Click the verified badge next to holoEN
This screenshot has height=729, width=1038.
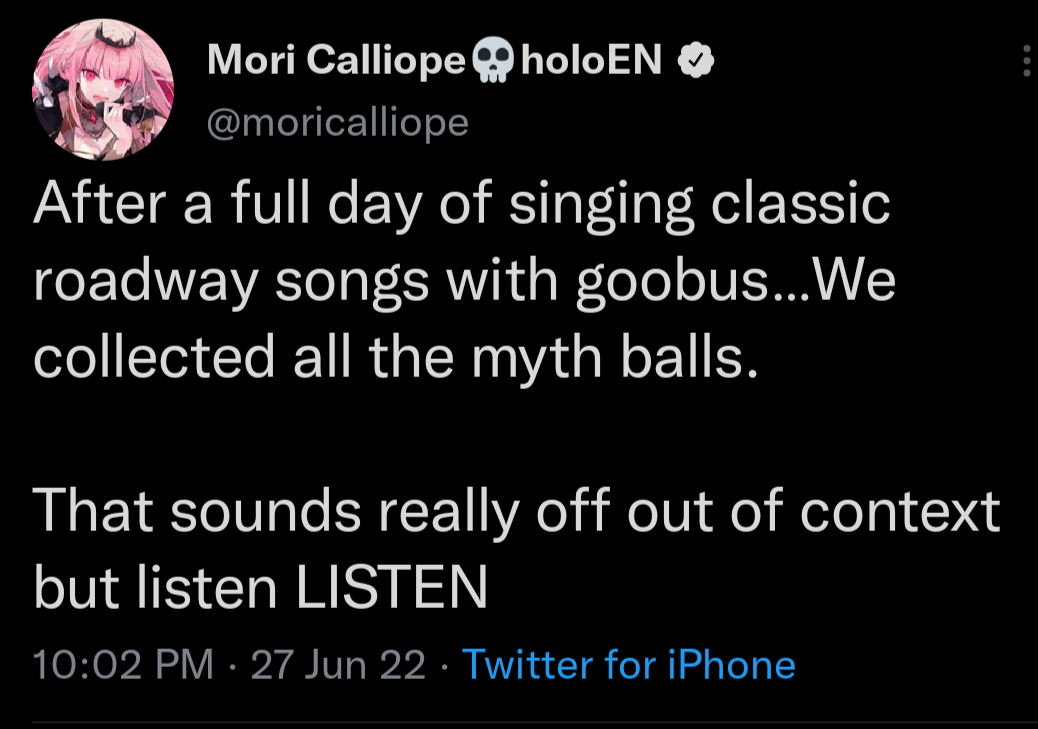point(696,62)
